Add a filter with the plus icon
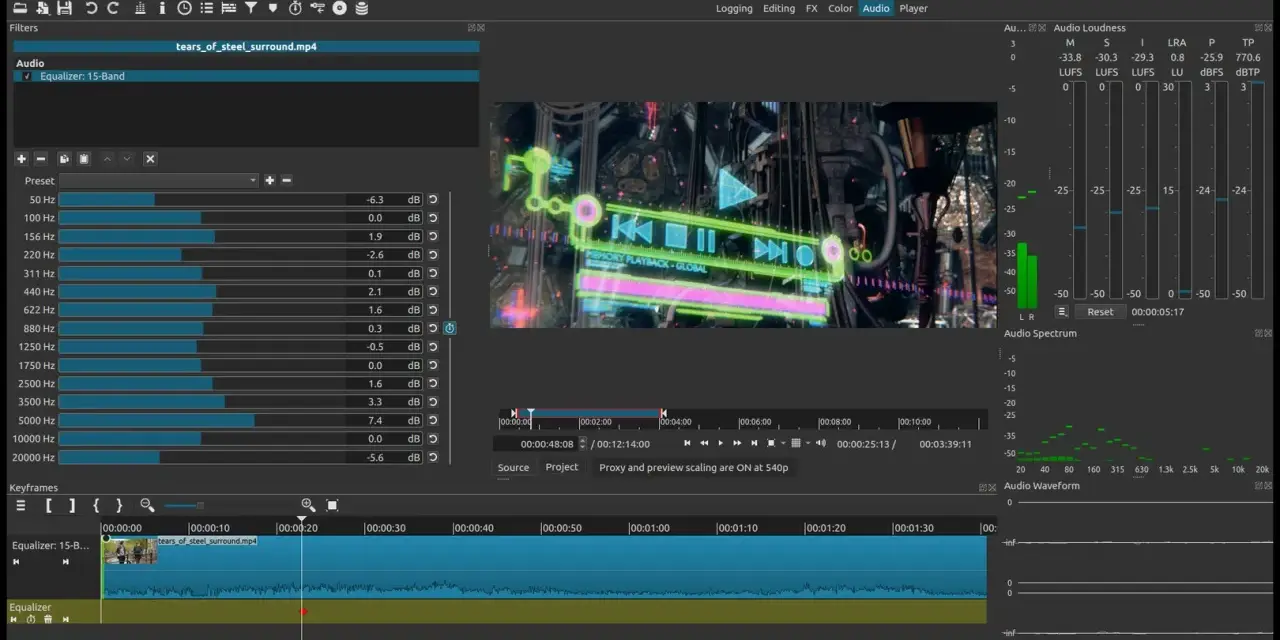Image resolution: width=1280 pixels, height=640 pixels. (21, 159)
